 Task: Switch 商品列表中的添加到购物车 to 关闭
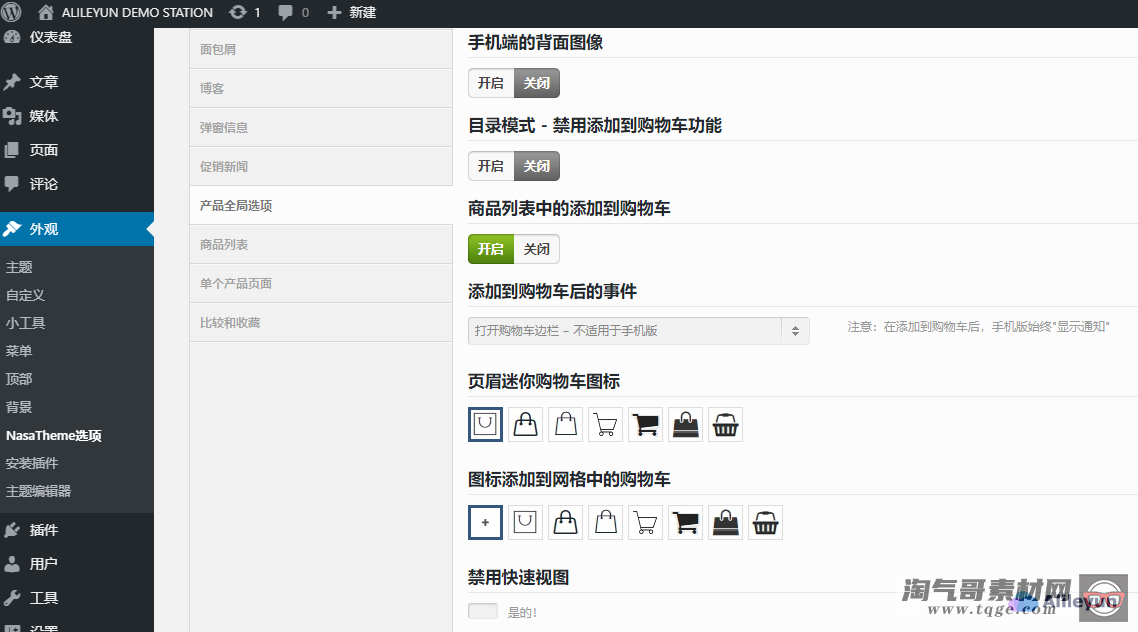pyautogui.click(x=537, y=249)
